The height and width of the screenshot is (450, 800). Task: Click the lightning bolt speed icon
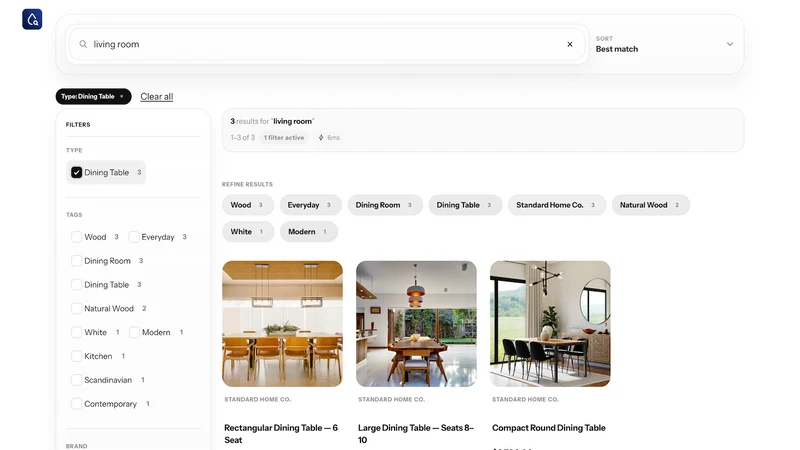click(321, 138)
